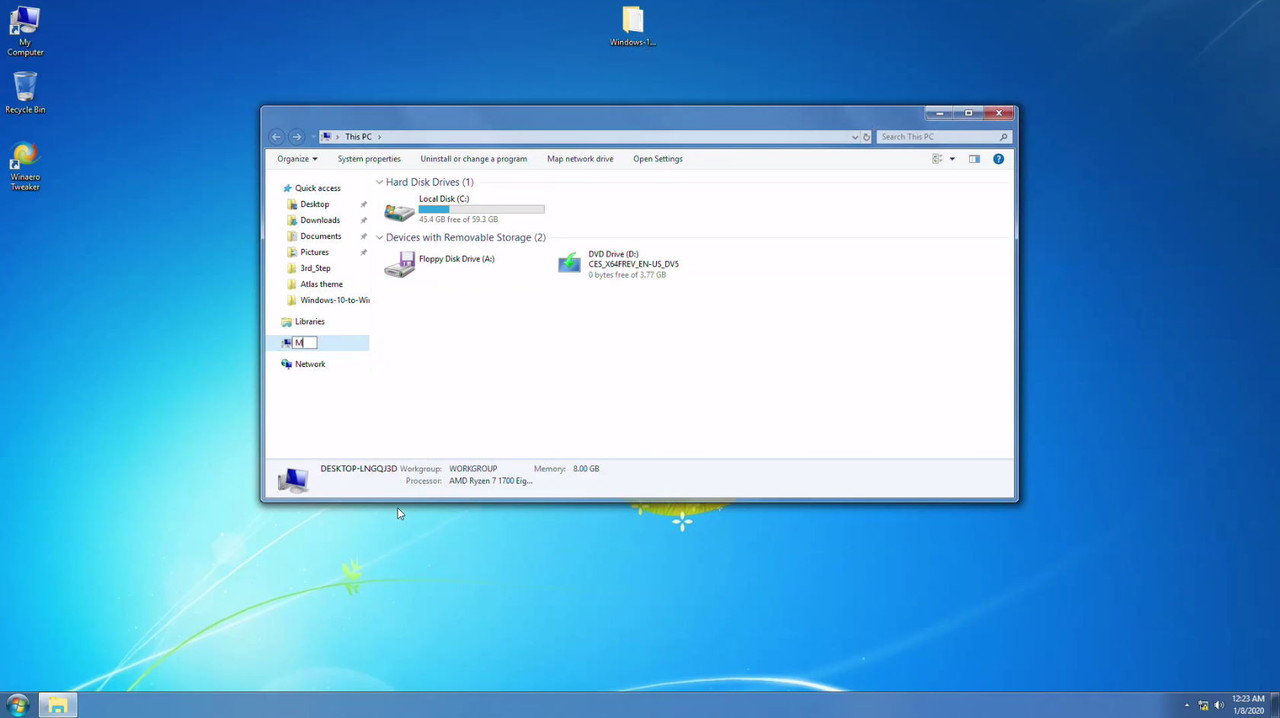Image resolution: width=1280 pixels, height=718 pixels.
Task: Select Atlas theme folder in navigation pane
Action: [x=321, y=284]
